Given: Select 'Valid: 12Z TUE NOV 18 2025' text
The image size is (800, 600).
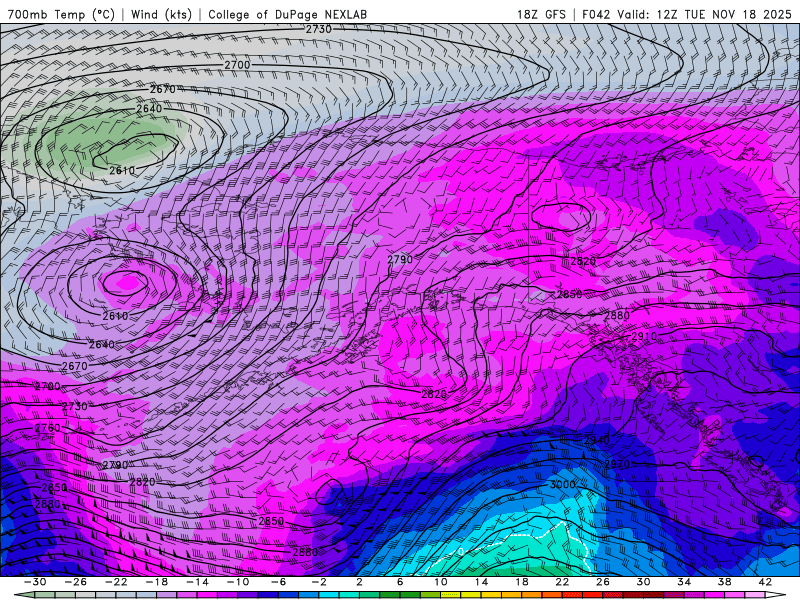Looking at the screenshot, I should [704, 14].
